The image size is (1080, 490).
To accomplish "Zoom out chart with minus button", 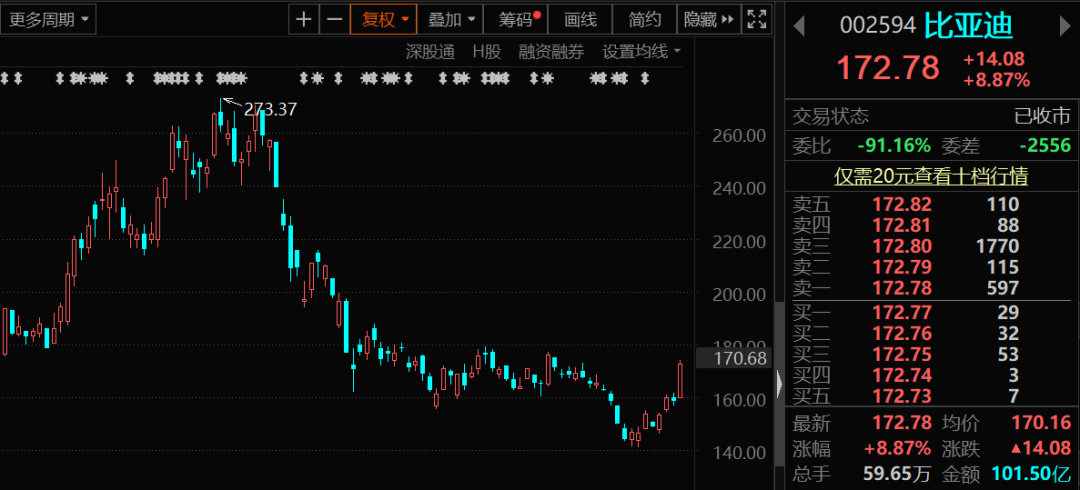I will 334,19.
